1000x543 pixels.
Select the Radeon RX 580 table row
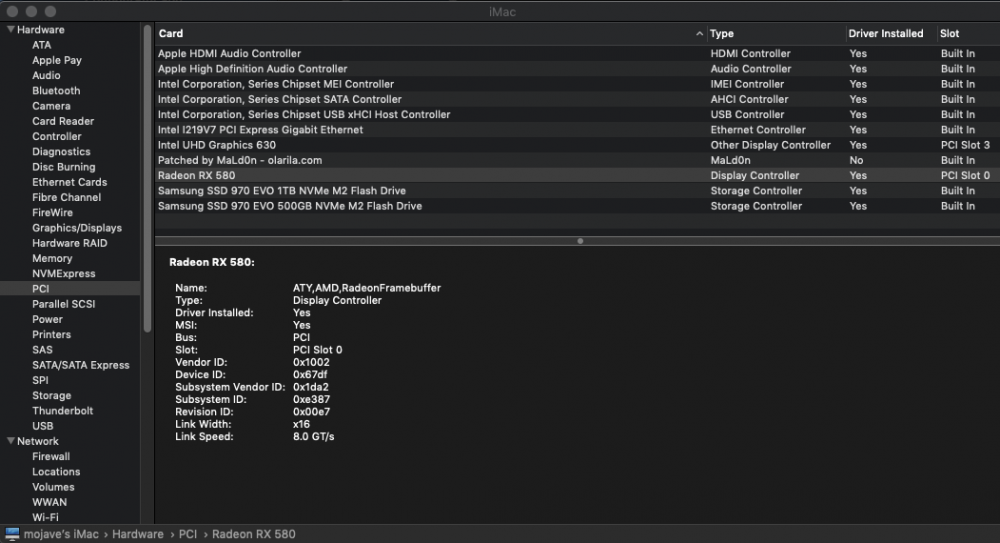tap(577, 175)
